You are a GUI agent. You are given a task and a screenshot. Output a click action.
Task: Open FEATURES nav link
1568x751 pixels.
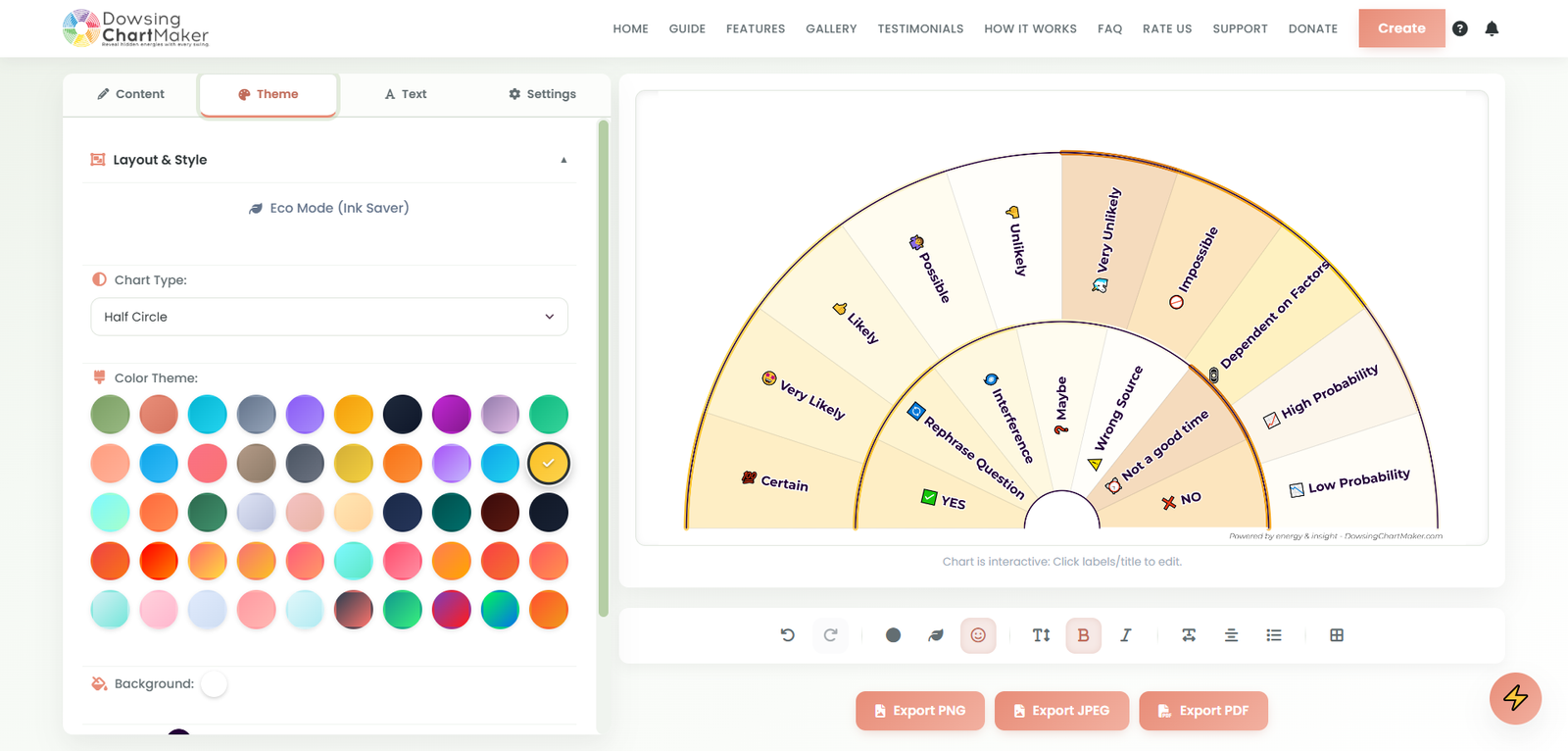point(756,28)
